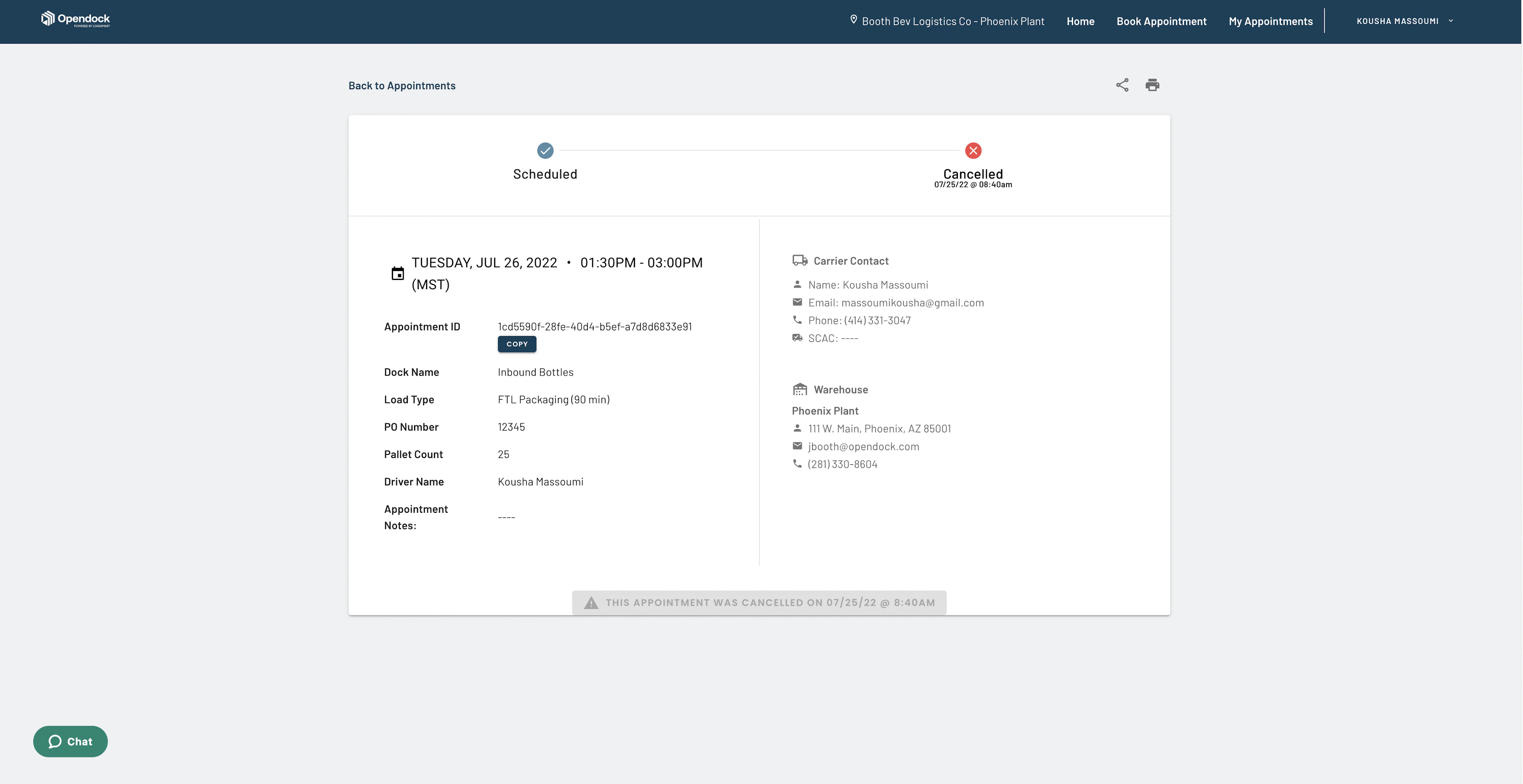Click Back to Appointments
The height and width of the screenshot is (784, 1523).
pos(402,85)
